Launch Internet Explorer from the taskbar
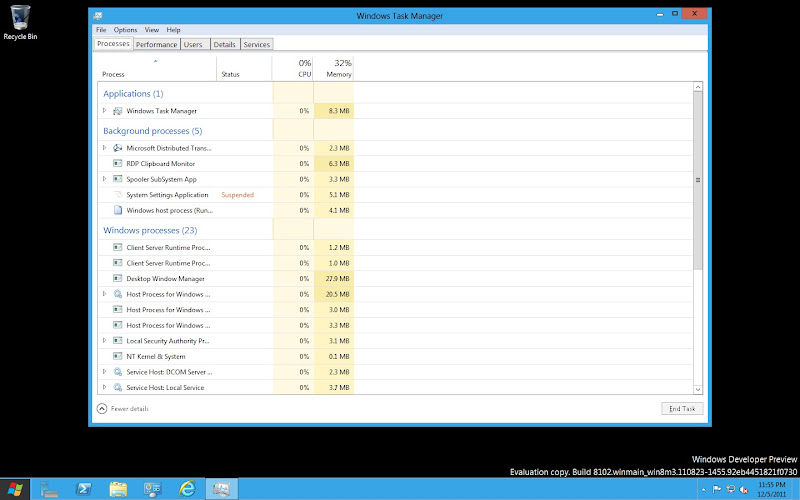This screenshot has height=500, width=800. point(187,489)
